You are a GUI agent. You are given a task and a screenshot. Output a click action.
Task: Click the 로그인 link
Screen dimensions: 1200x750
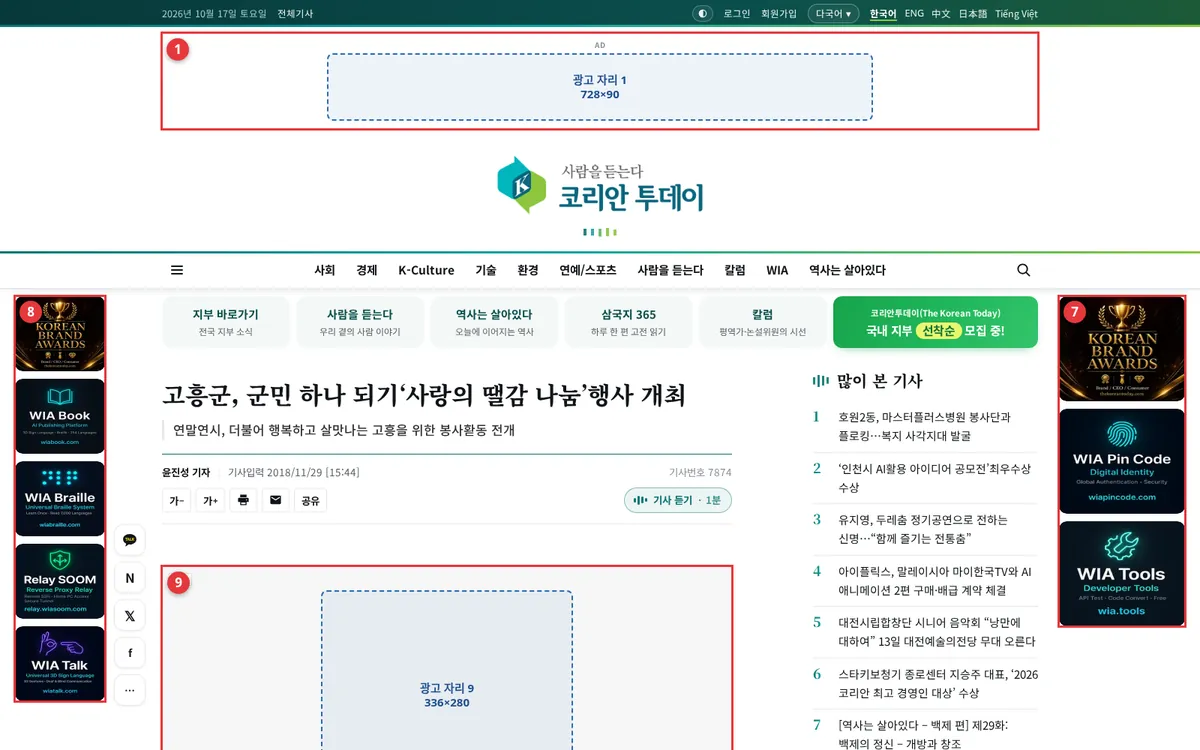737,14
